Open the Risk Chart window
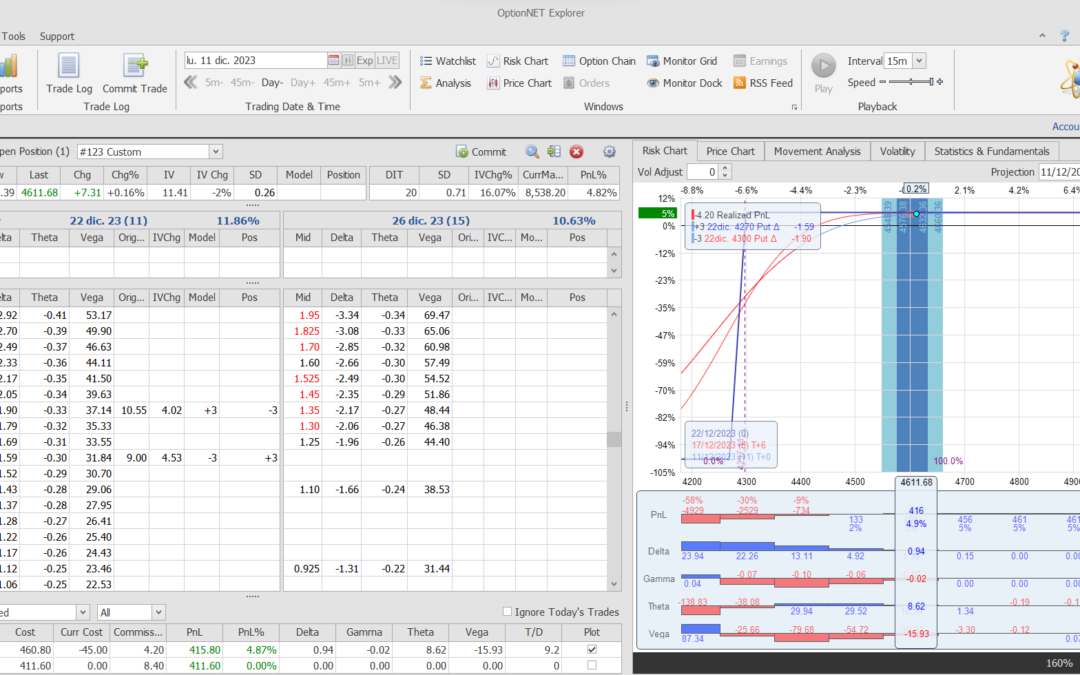Screen dimensions: 1080x675 pyautogui.click(x=517, y=61)
